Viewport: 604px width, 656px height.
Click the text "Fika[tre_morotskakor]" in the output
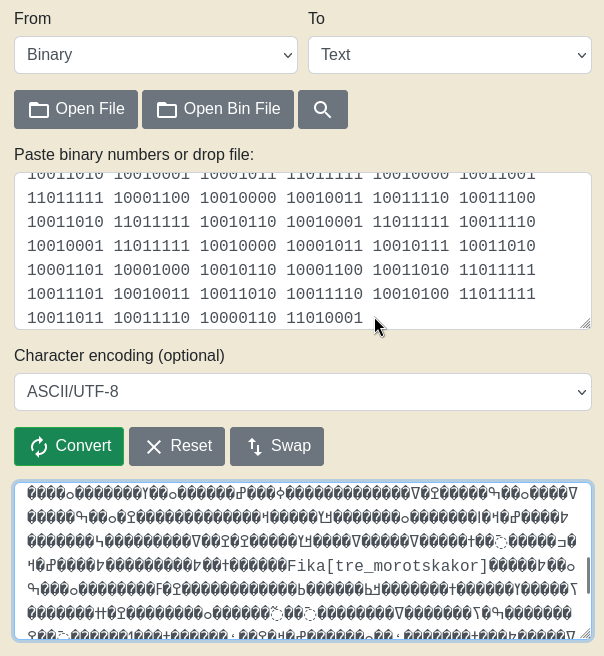click(388, 566)
